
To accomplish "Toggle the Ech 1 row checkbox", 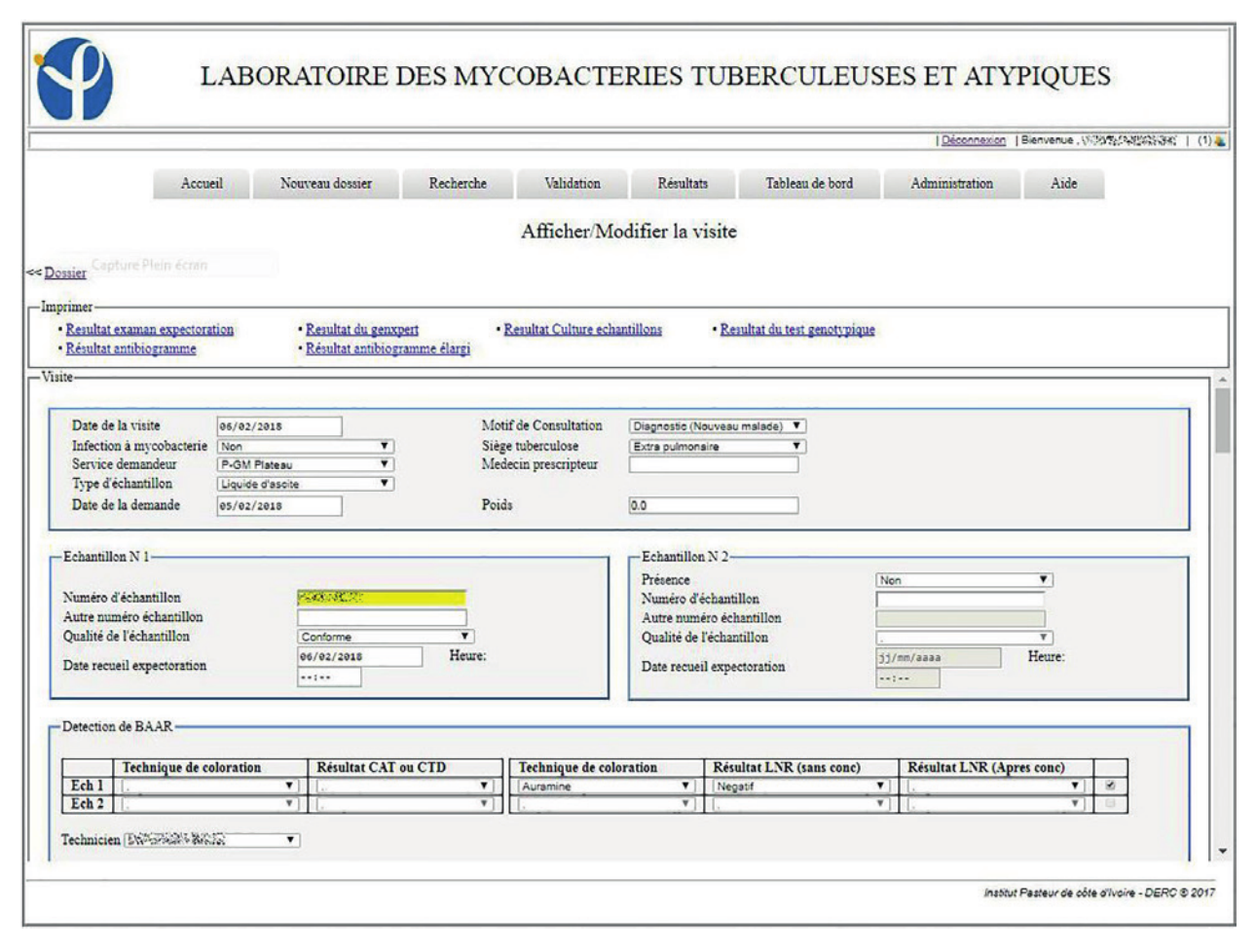I will [x=1111, y=787].
